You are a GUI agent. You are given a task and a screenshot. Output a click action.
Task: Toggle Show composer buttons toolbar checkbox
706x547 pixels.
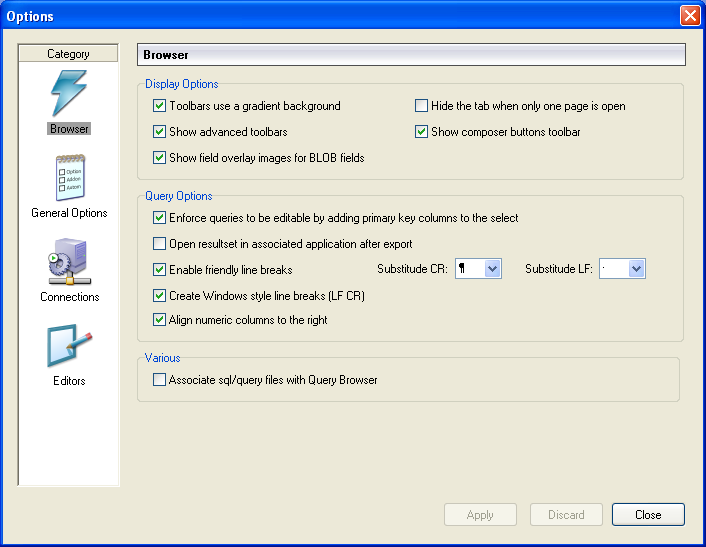click(421, 132)
